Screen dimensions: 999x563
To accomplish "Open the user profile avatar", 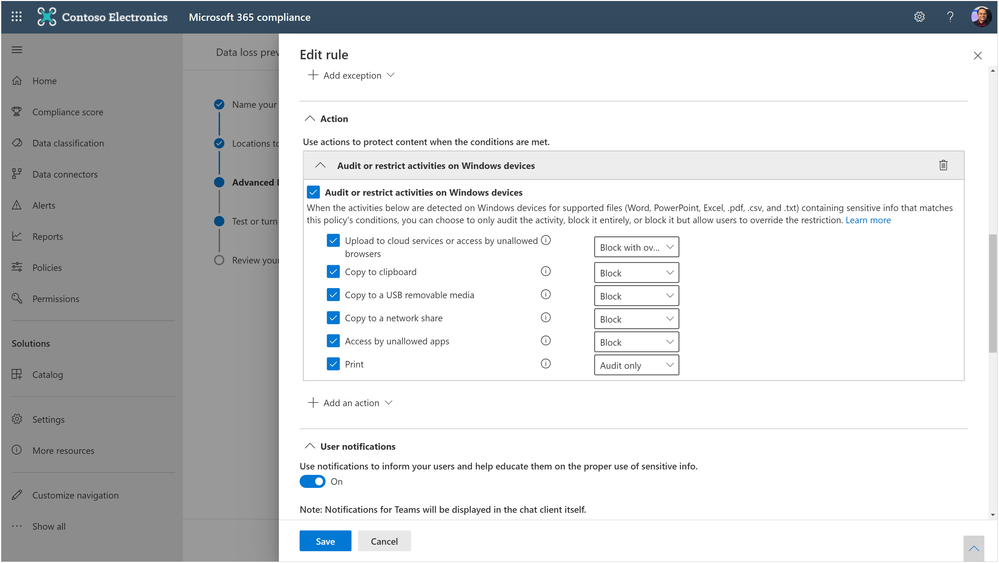I will click(x=981, y=17).
